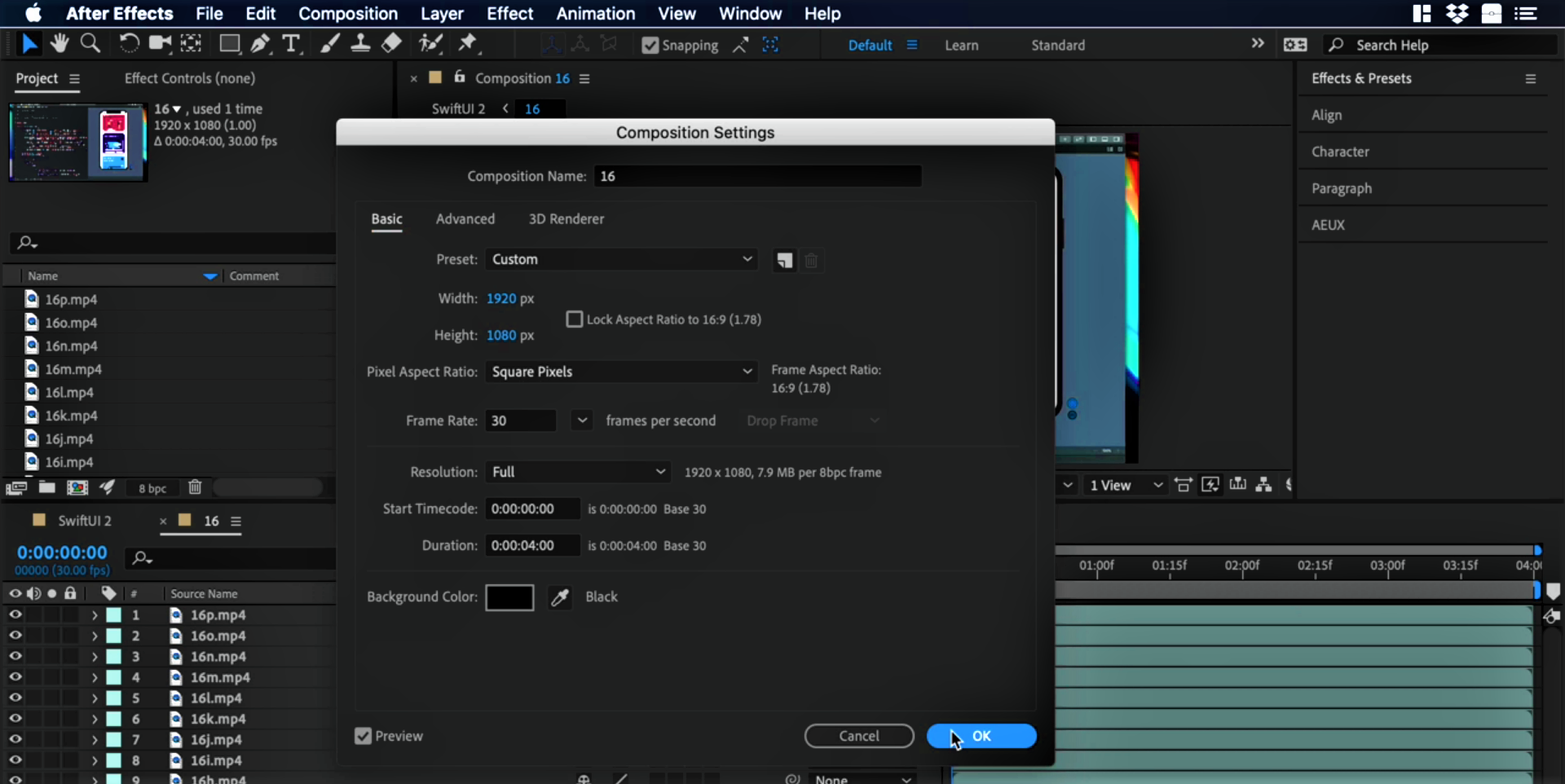The width and height of the screenshot is (1565, 784).
Task: Select the Eraser tool
Action: (391, 43)
